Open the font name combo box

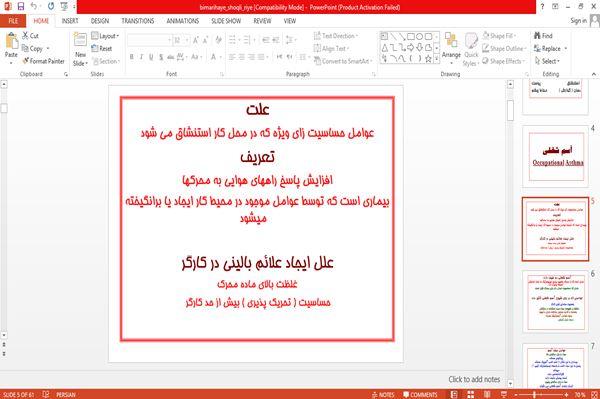click(x=149, y=40)
